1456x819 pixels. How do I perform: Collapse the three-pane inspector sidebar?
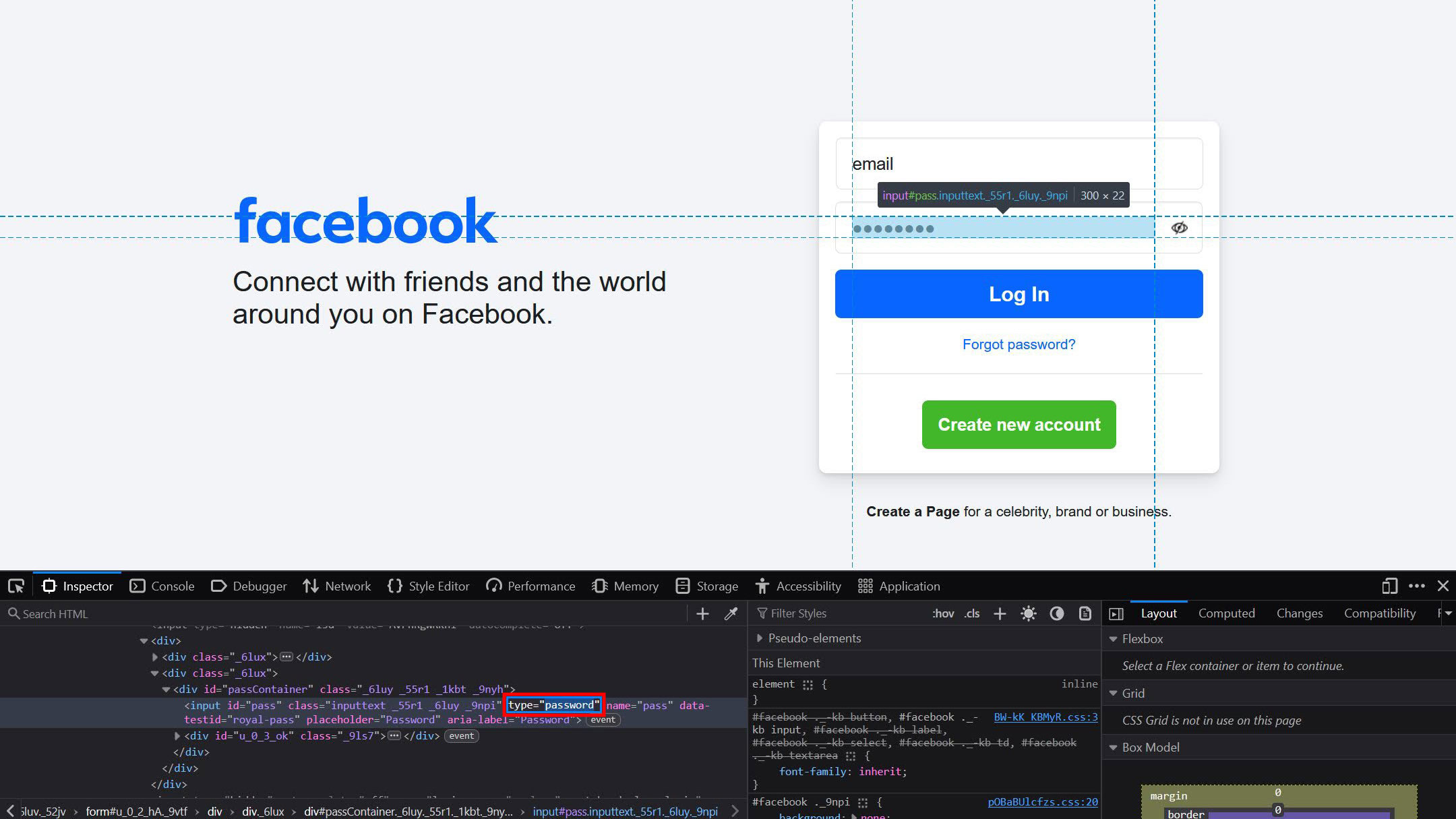[1116, 613]
